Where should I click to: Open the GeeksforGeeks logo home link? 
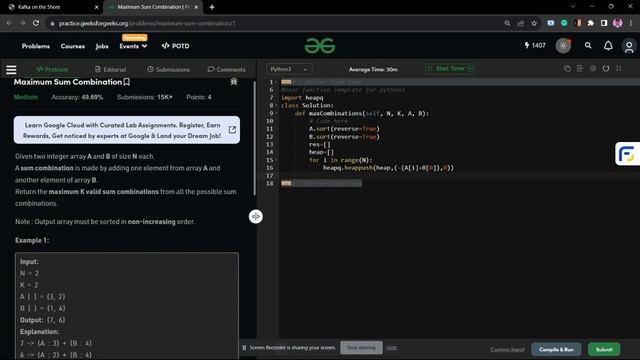coord(320,46)
